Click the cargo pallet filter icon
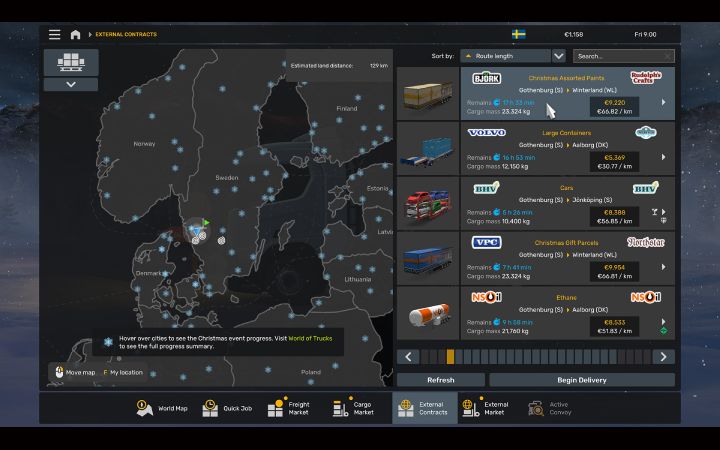Image resolution: width=720 pixels, height=450 pixels. (x=70, y=62)
